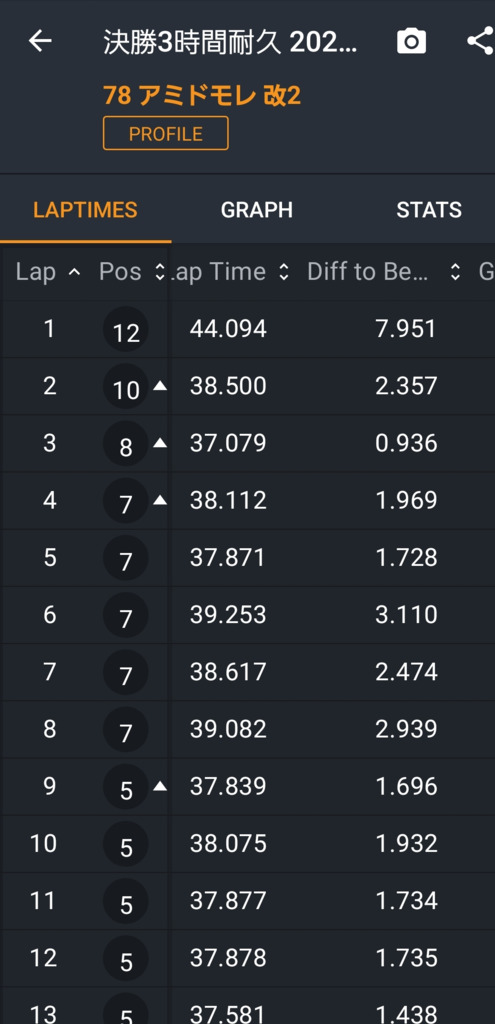The width and height of the screenshot is (495, 1024).
Task: Toggle sort on Diff to Best column
Action: pyautogui.click(x=455, y=272)
